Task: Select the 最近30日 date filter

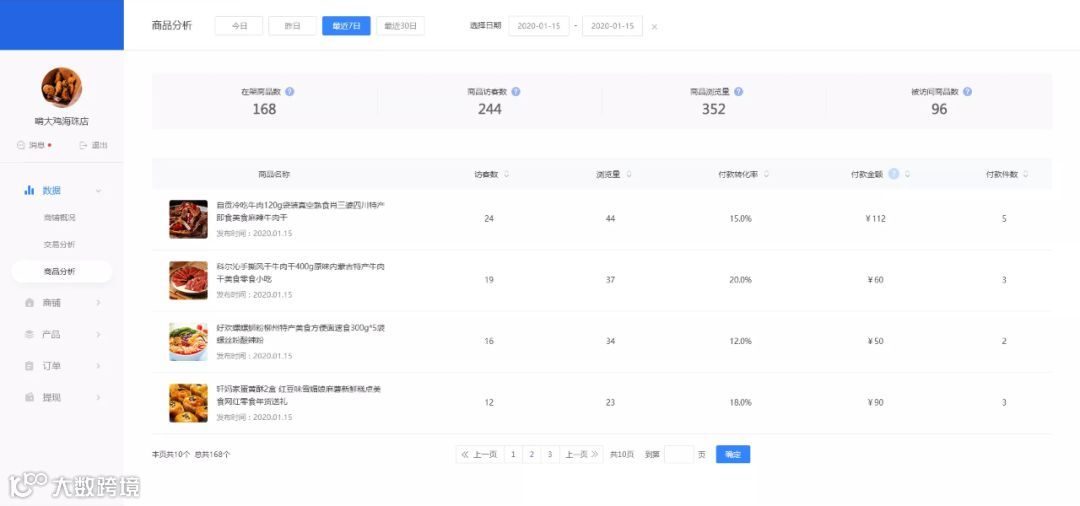Action: pos(400,26)
